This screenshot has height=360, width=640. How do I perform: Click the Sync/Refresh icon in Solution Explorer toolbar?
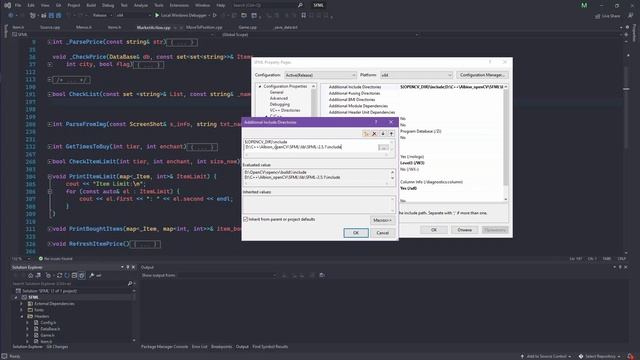tap(60, 276)
